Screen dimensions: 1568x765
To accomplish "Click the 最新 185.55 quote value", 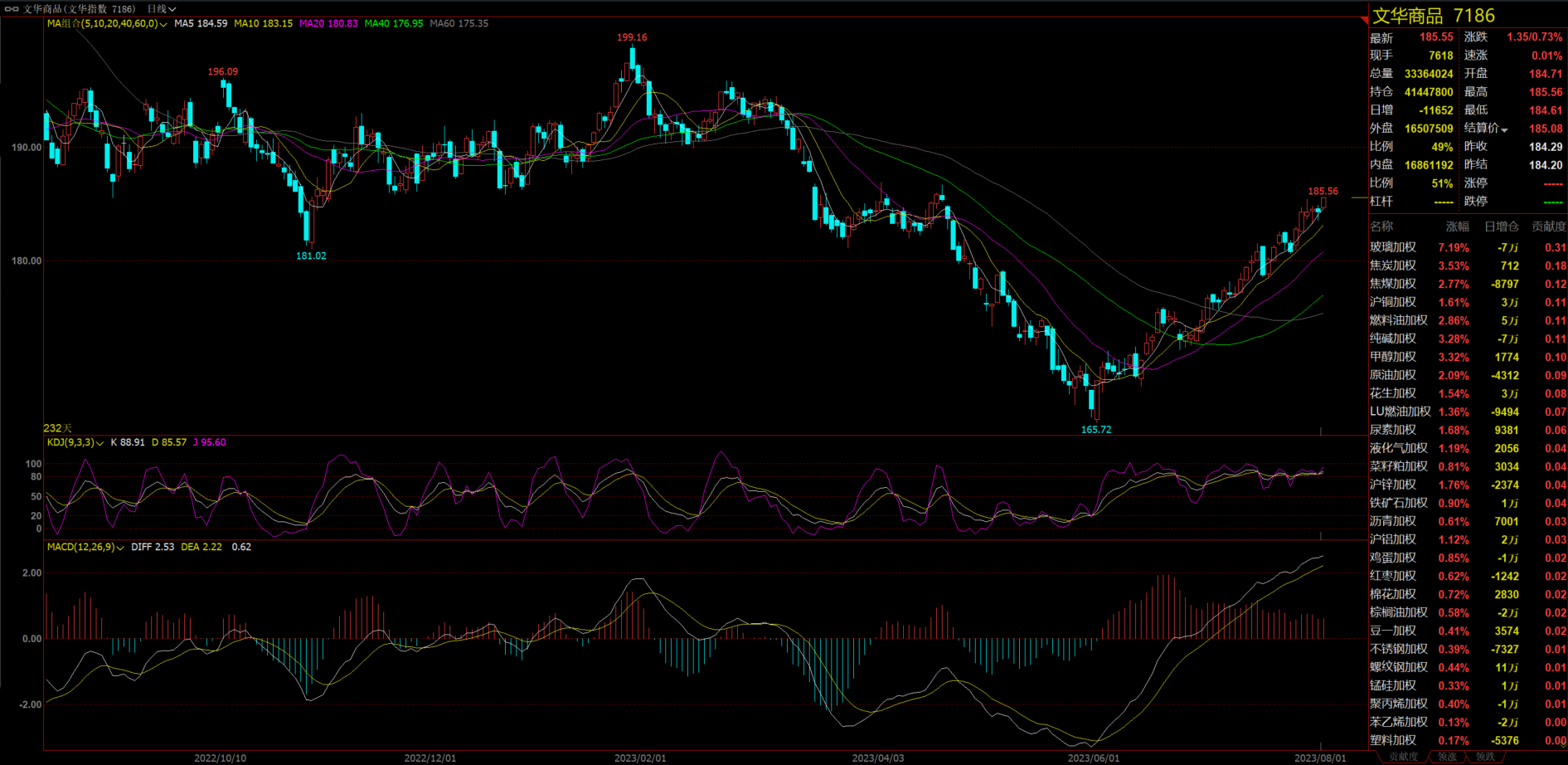I will click(1436, 38).
